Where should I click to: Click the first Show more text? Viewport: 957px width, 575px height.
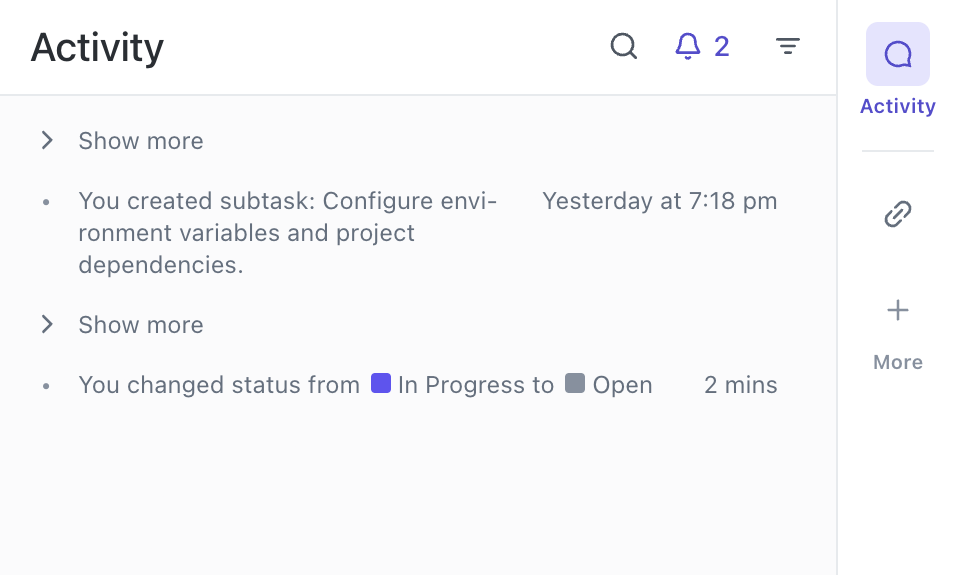coord(141,141)
